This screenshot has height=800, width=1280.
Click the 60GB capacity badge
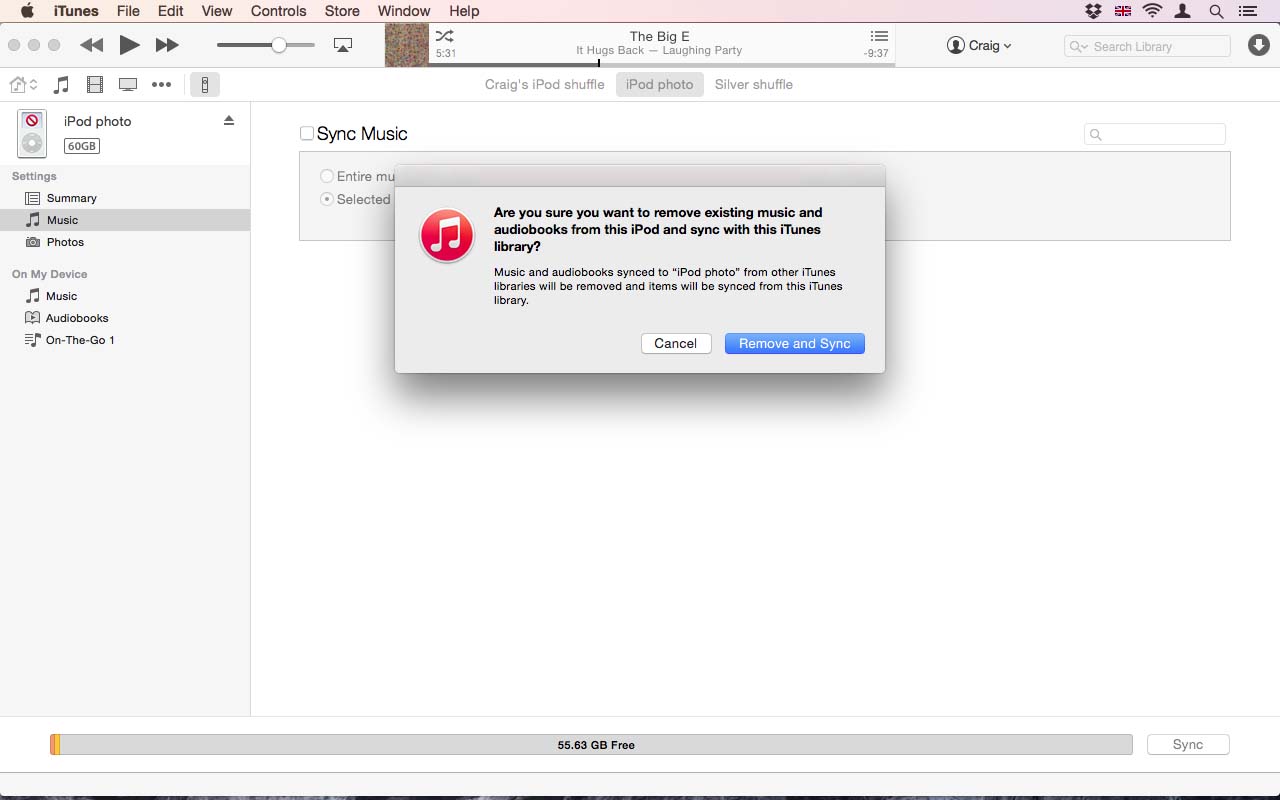coord(82,146)
